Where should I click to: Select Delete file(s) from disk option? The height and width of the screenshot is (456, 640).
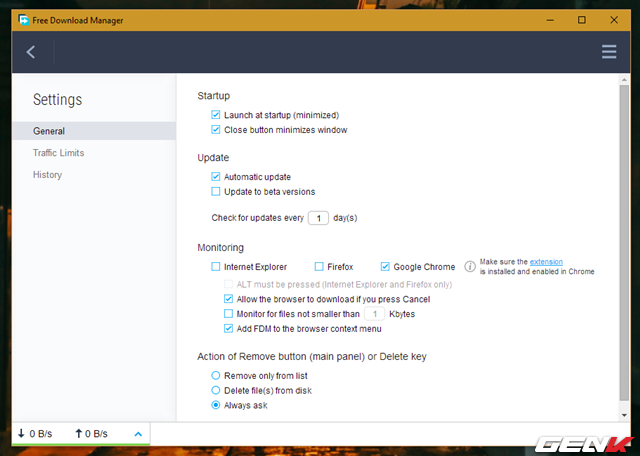(216, 390)
